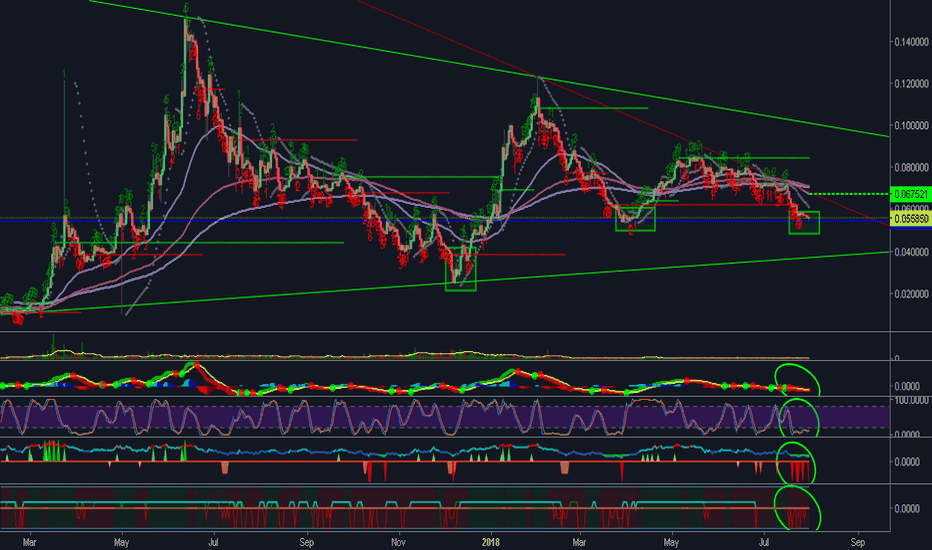The image size is (932, 550).
Task: Select green rectangle at April 2018 low
Action: click(635, 218)
